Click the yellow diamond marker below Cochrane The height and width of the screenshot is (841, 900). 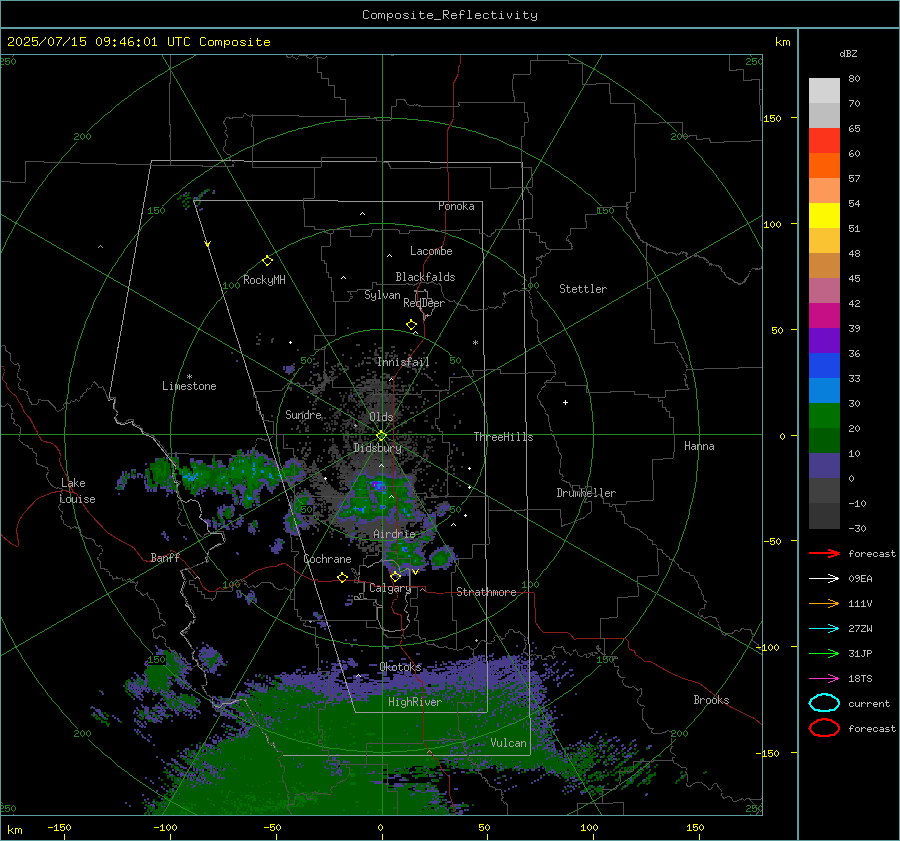pyautogui.click(x=342, y=578)
